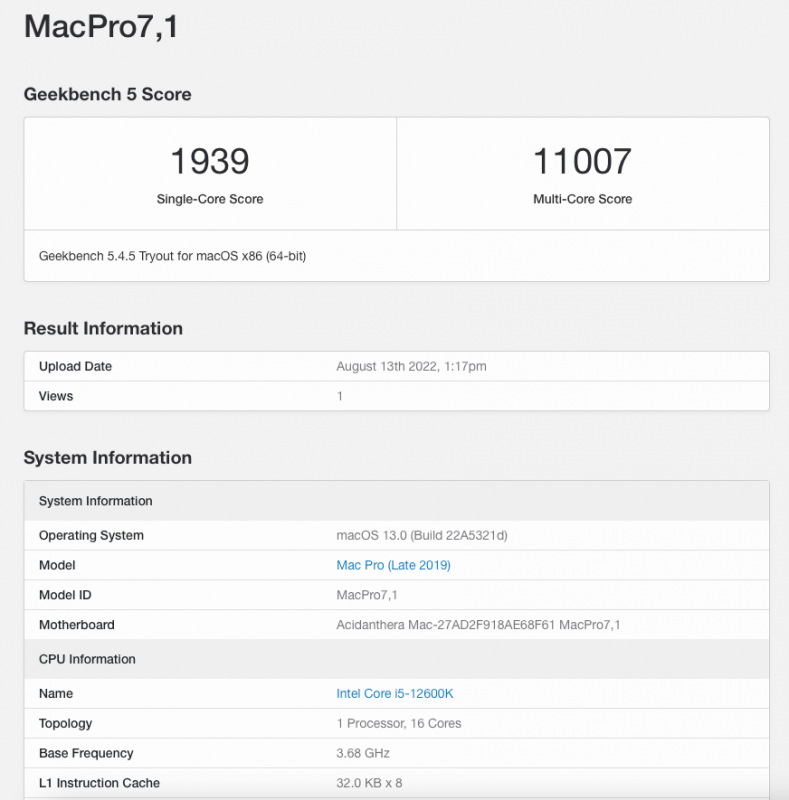Click the macOS 13.0 build value
The width and height of the screenshot is (789, 800).
(x=422, y=535)
